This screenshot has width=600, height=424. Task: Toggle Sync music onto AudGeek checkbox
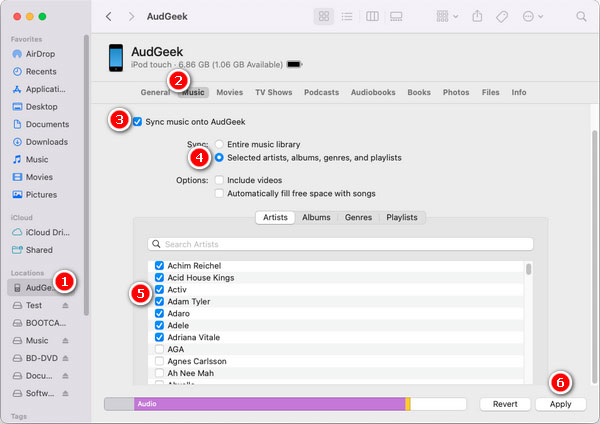(x=137, y=122)
